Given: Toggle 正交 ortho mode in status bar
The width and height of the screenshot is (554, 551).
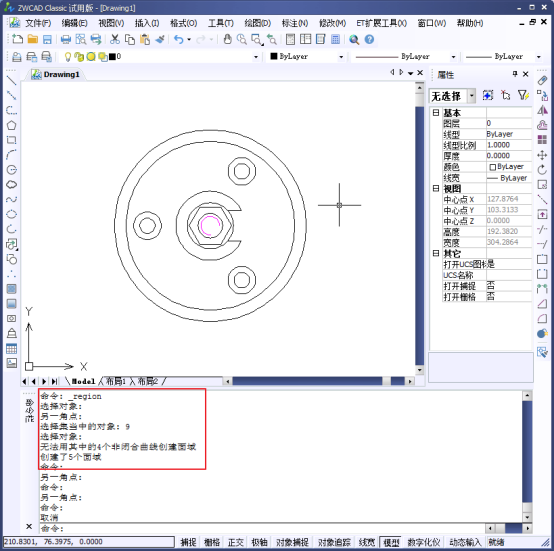Looking at the screenshot, I should [235, 542].
